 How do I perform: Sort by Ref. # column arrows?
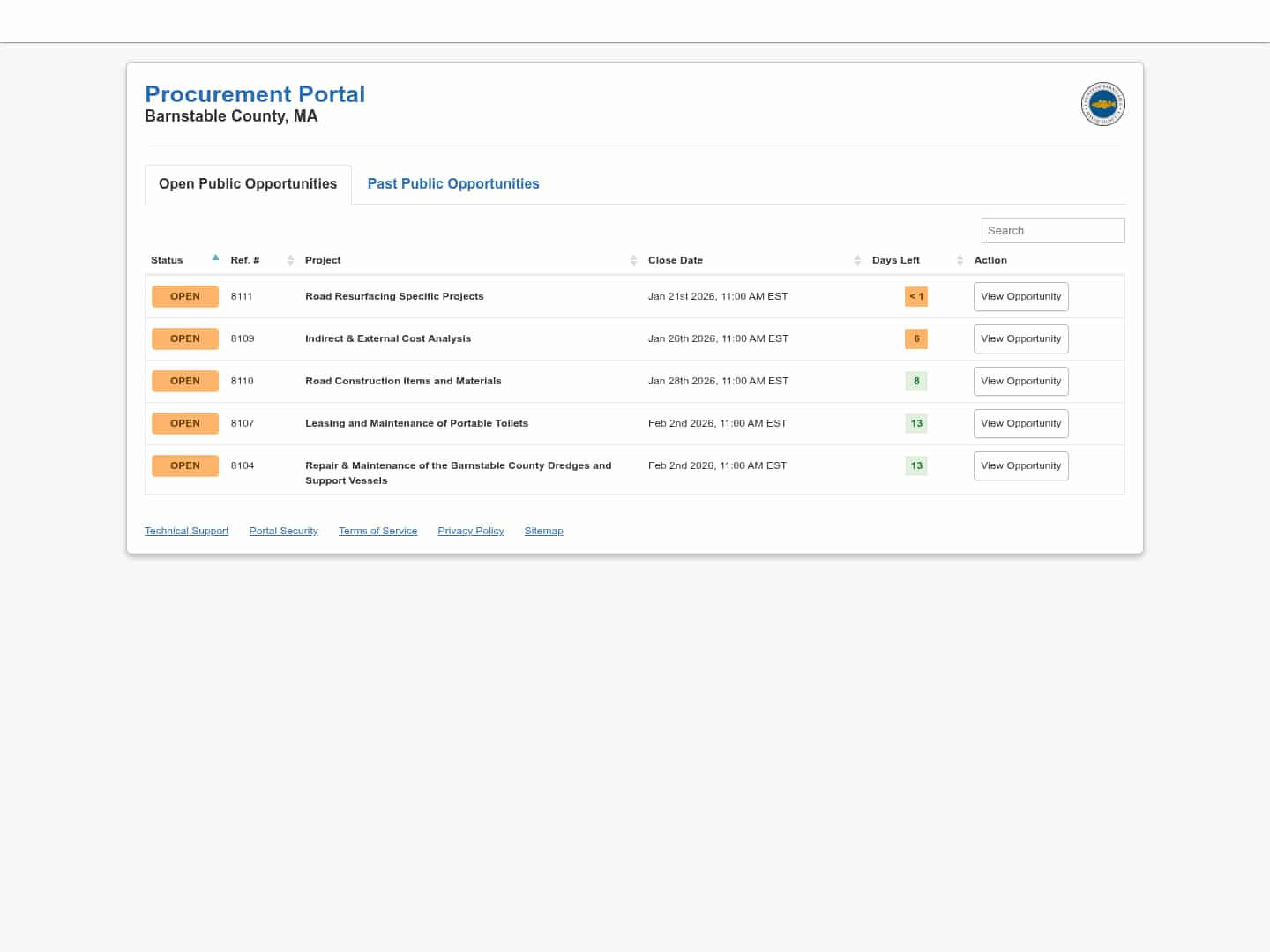[x=290, y=260]
